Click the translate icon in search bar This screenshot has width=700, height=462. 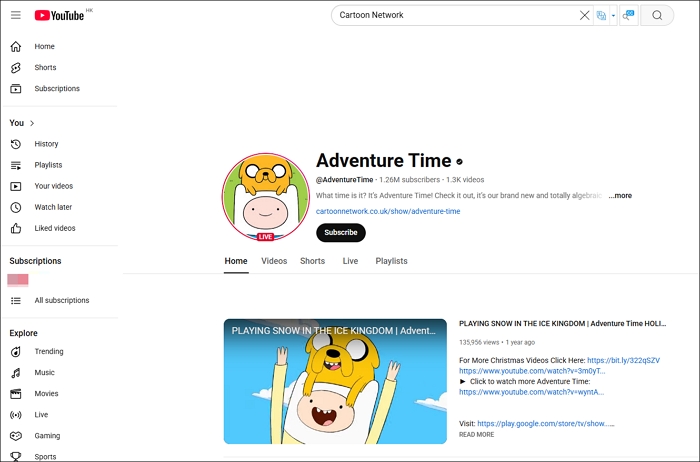click(x=601, y=16)
